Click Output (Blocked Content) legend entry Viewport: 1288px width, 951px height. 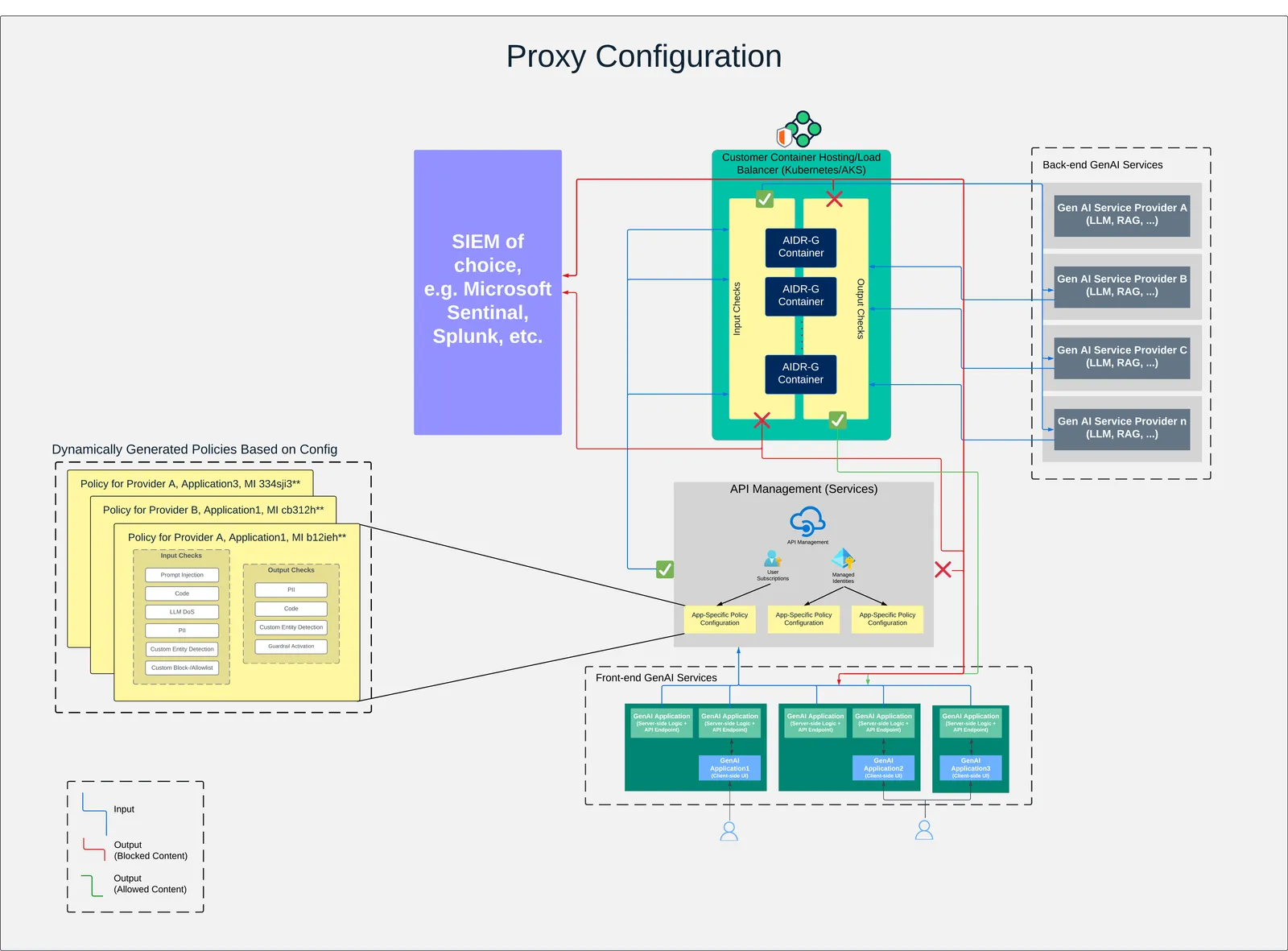[151, 850]
